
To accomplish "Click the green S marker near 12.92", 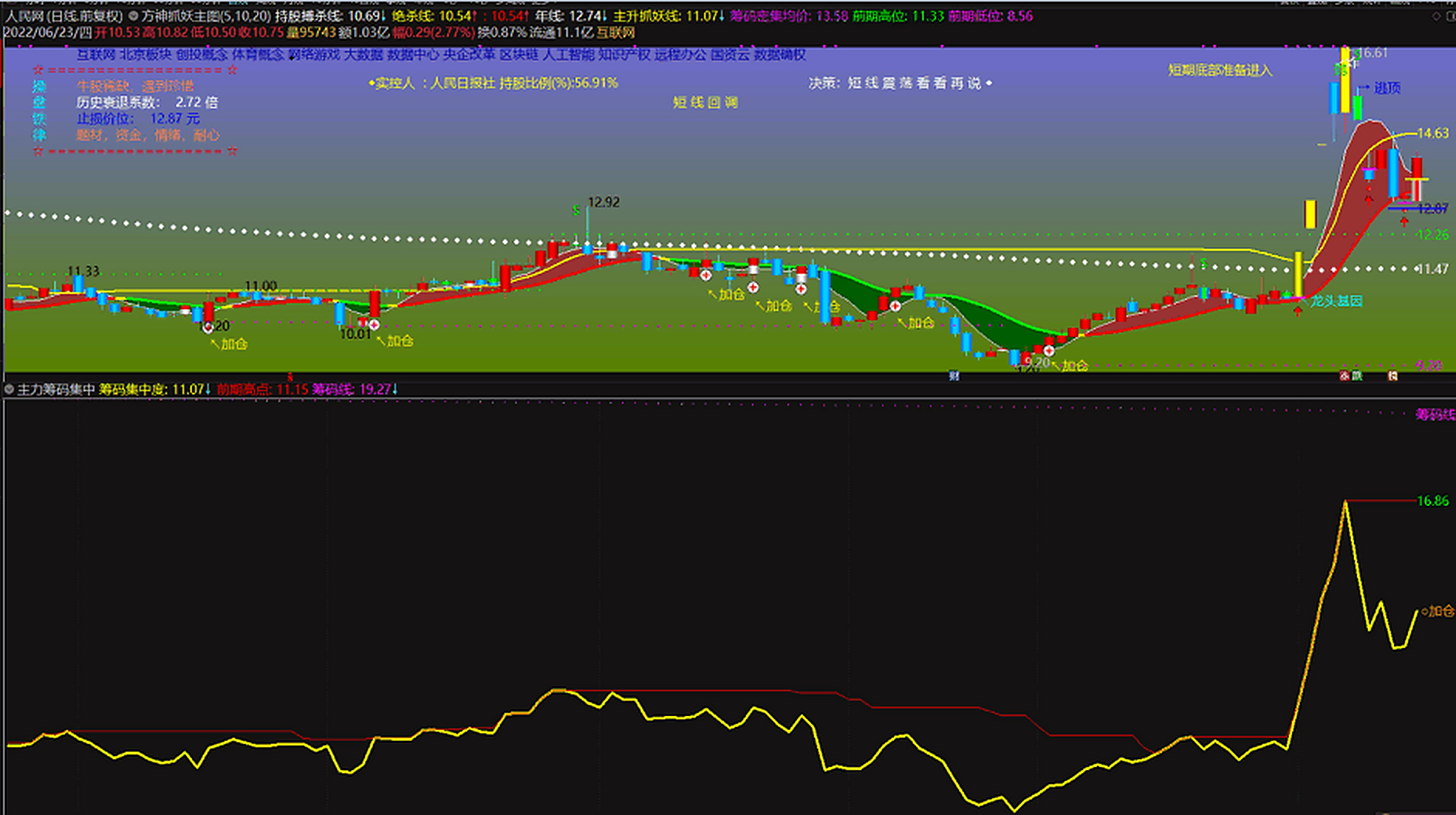I will tap(576, 210).
